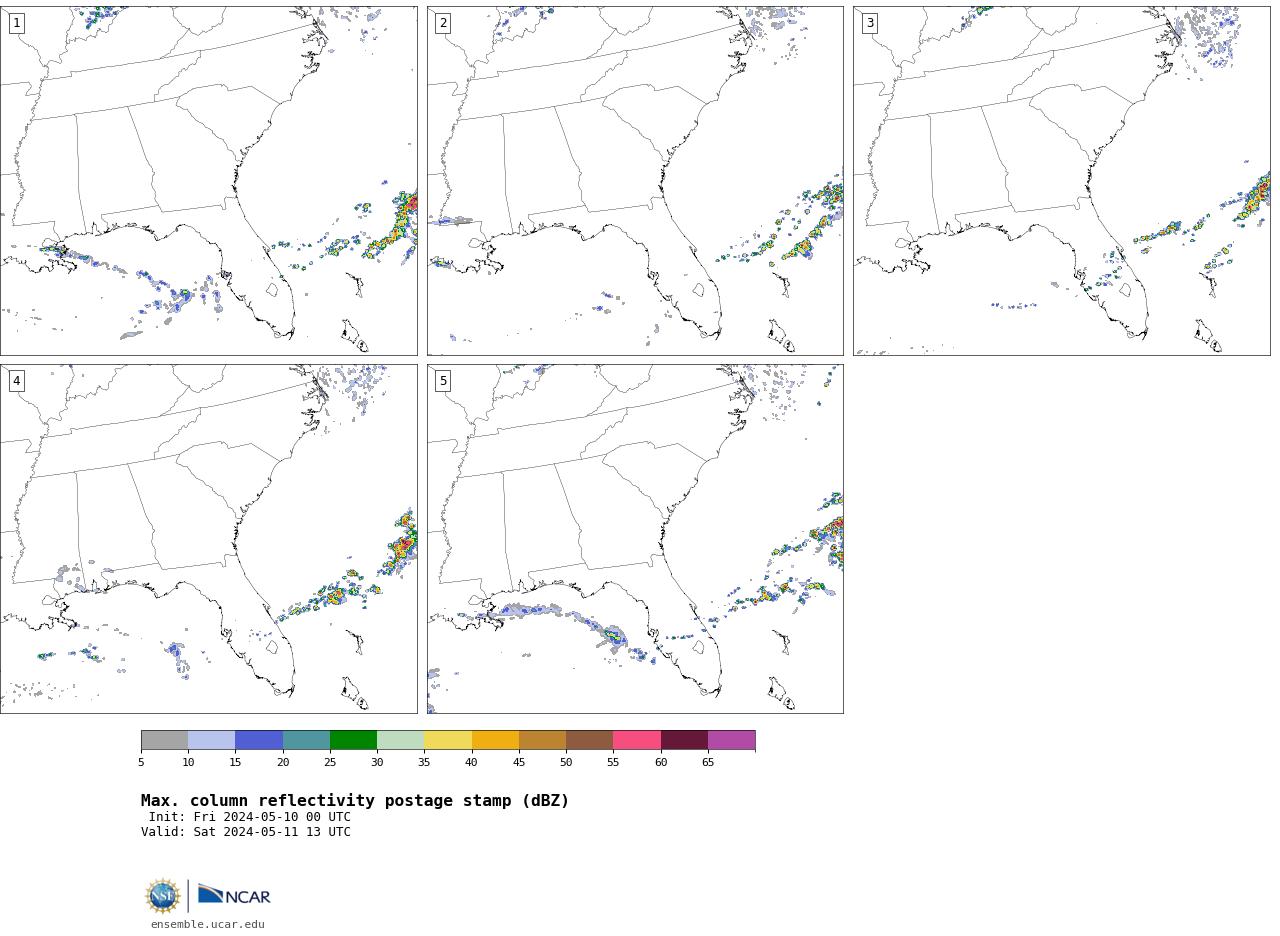The width and height of the screenshot is (1280, 936).
Task: Open ensemble member 2 reflectivity map
Action: coord(635,181)
